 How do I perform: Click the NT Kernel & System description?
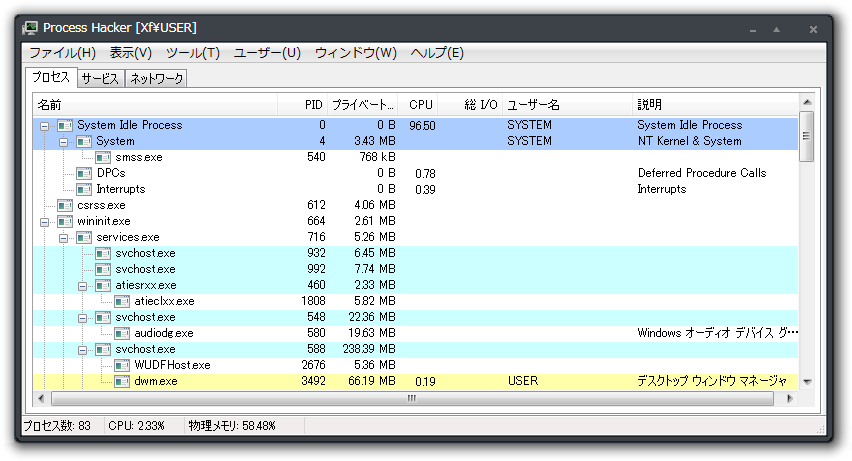pyautogui.click(x=690, y=141)
